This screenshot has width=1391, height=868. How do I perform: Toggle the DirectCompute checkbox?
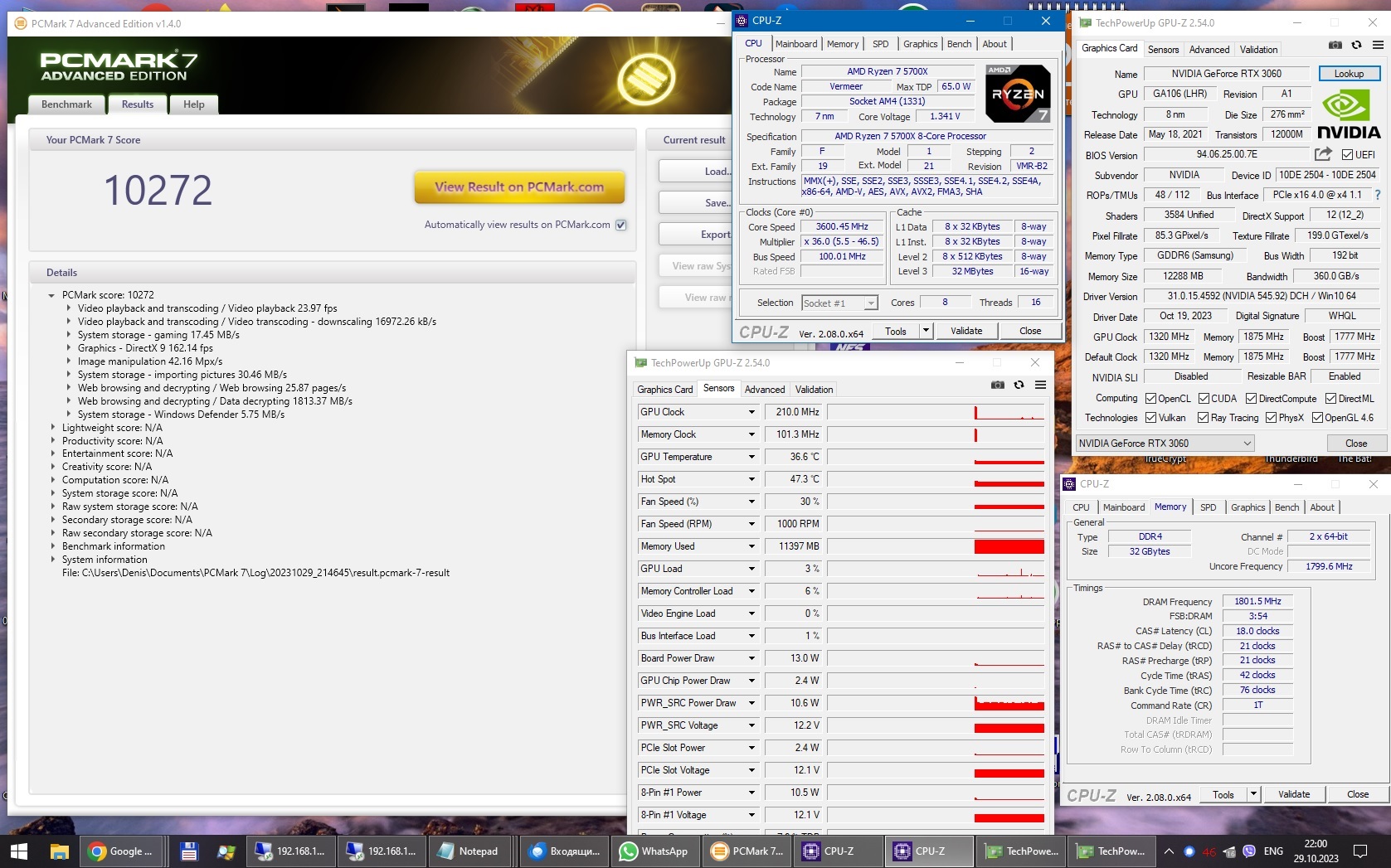[x=1251, y=399]
